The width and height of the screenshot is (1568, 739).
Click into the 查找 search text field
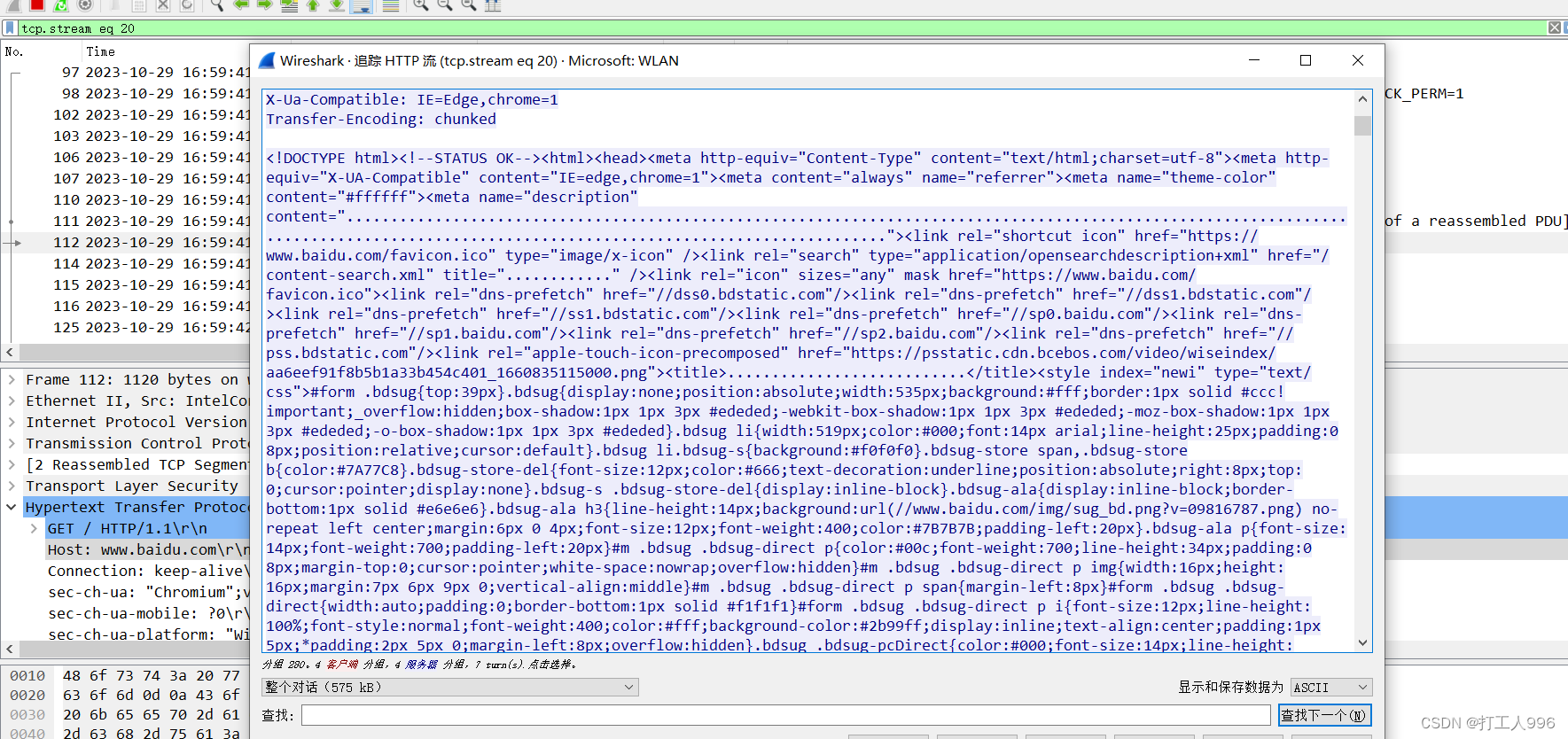tap(785, 715)
